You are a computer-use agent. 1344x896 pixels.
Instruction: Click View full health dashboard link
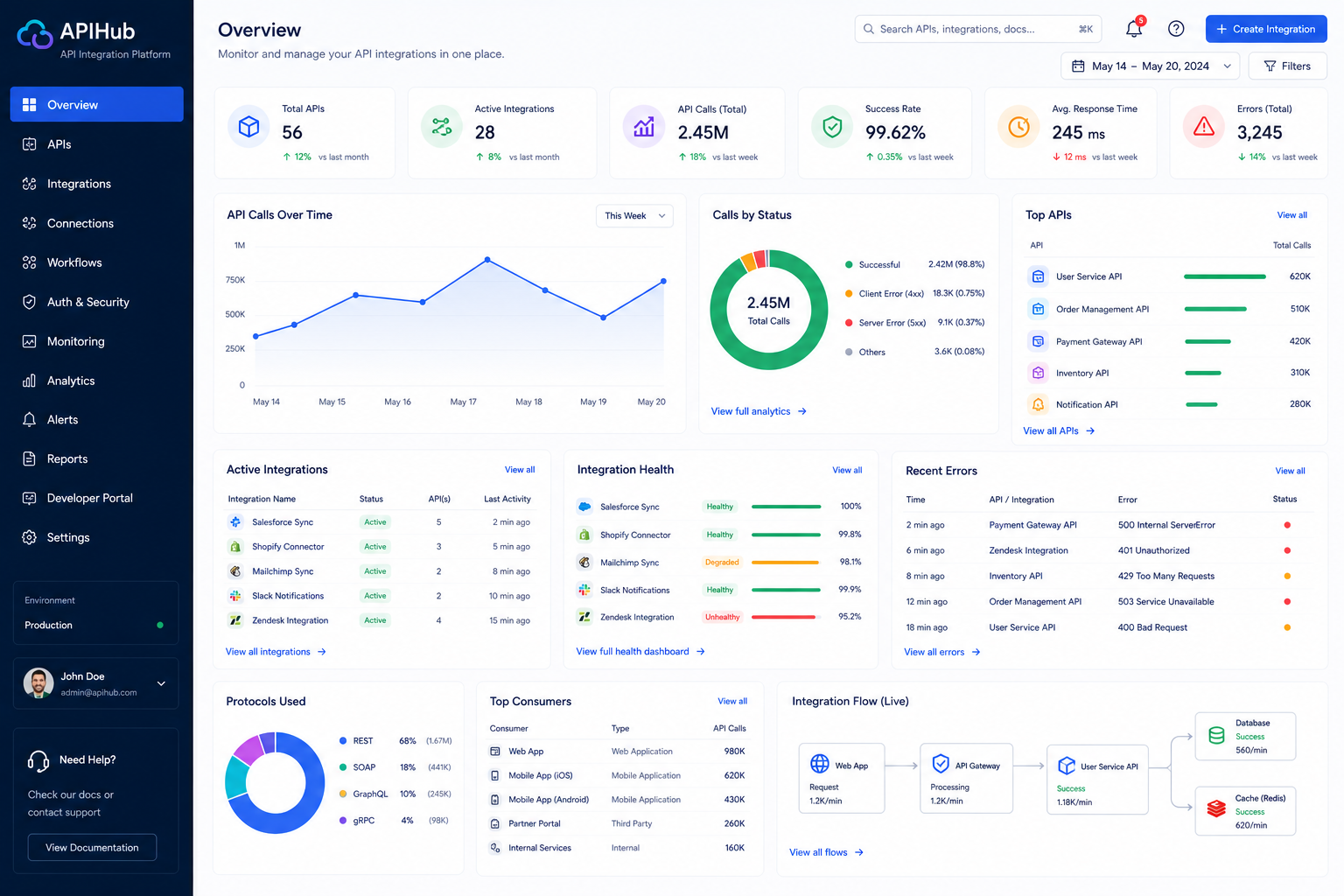point(640,652)
